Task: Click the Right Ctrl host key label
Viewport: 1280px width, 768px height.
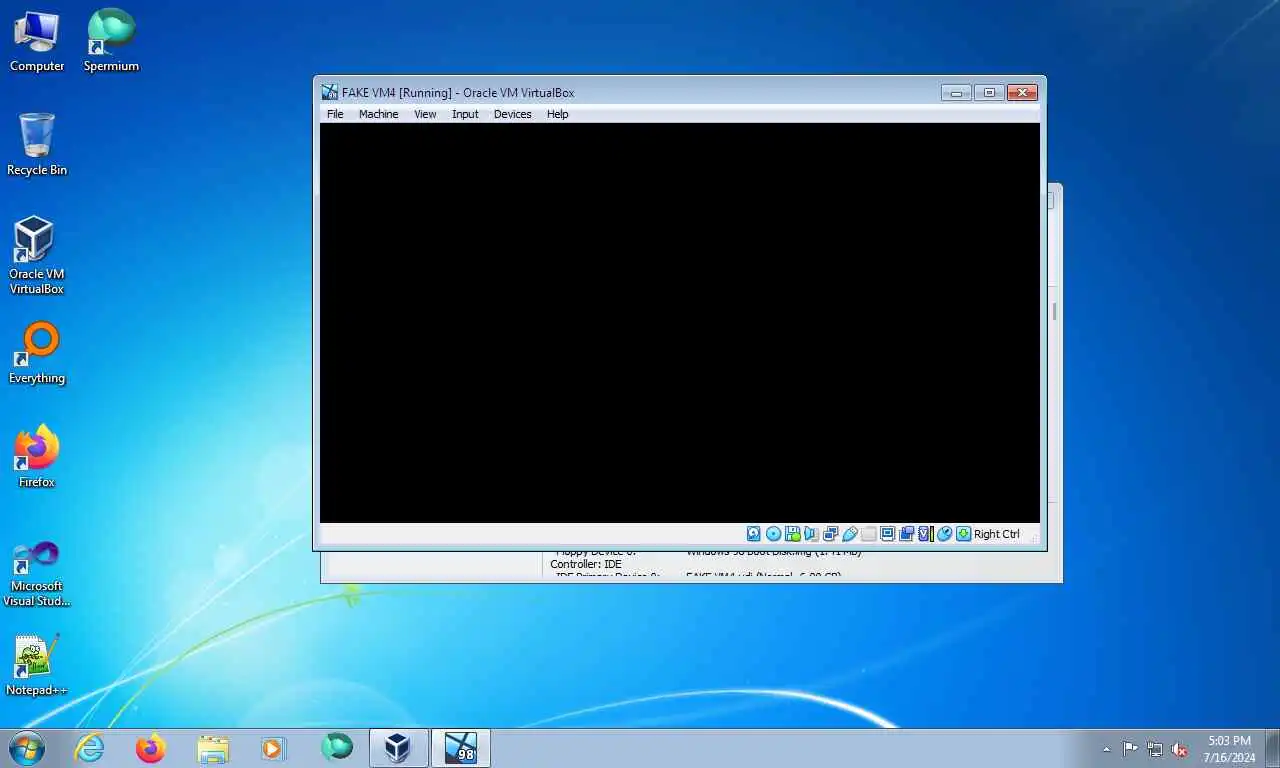Action: [x=997, y=534]
